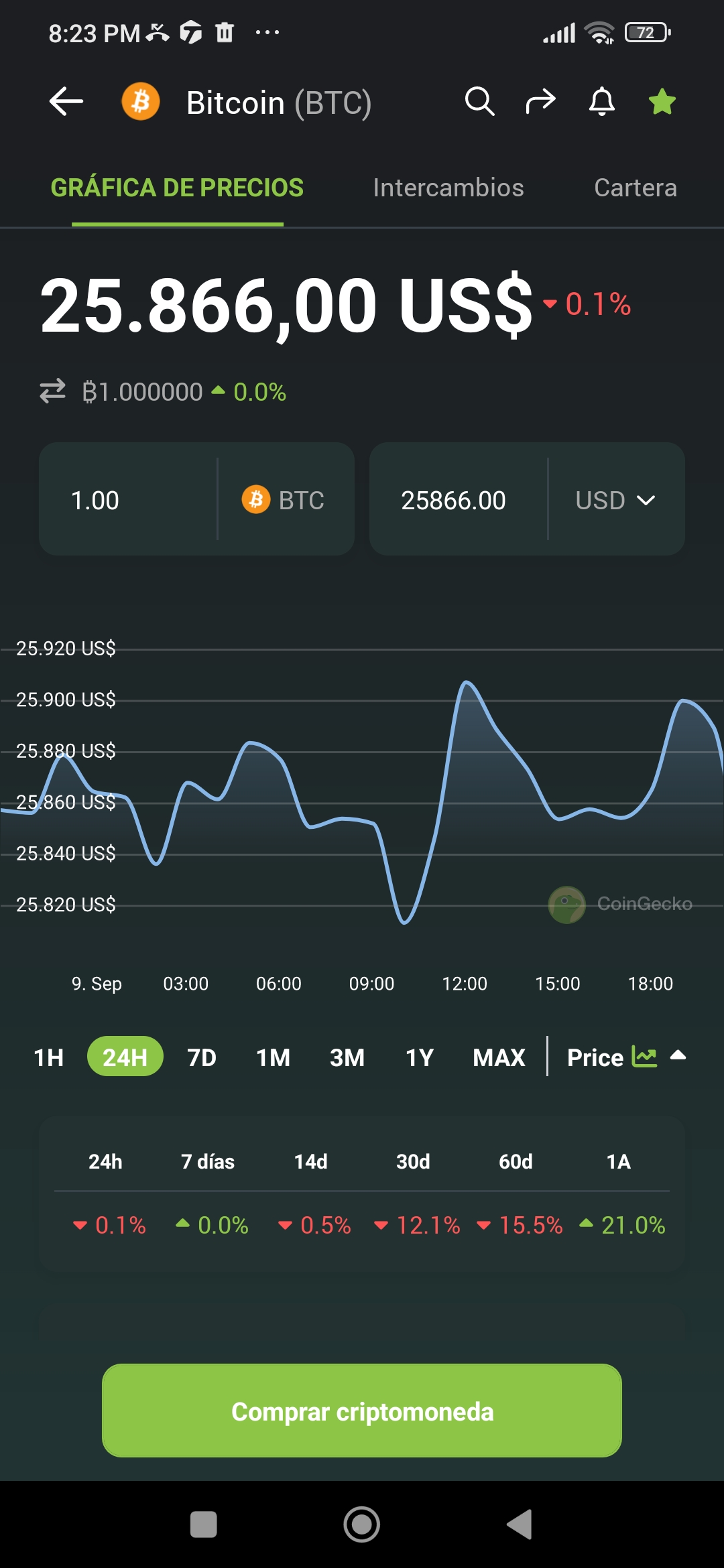Tap the battery indicator in status bar
724x1568 pixels.
coord(648,32)
